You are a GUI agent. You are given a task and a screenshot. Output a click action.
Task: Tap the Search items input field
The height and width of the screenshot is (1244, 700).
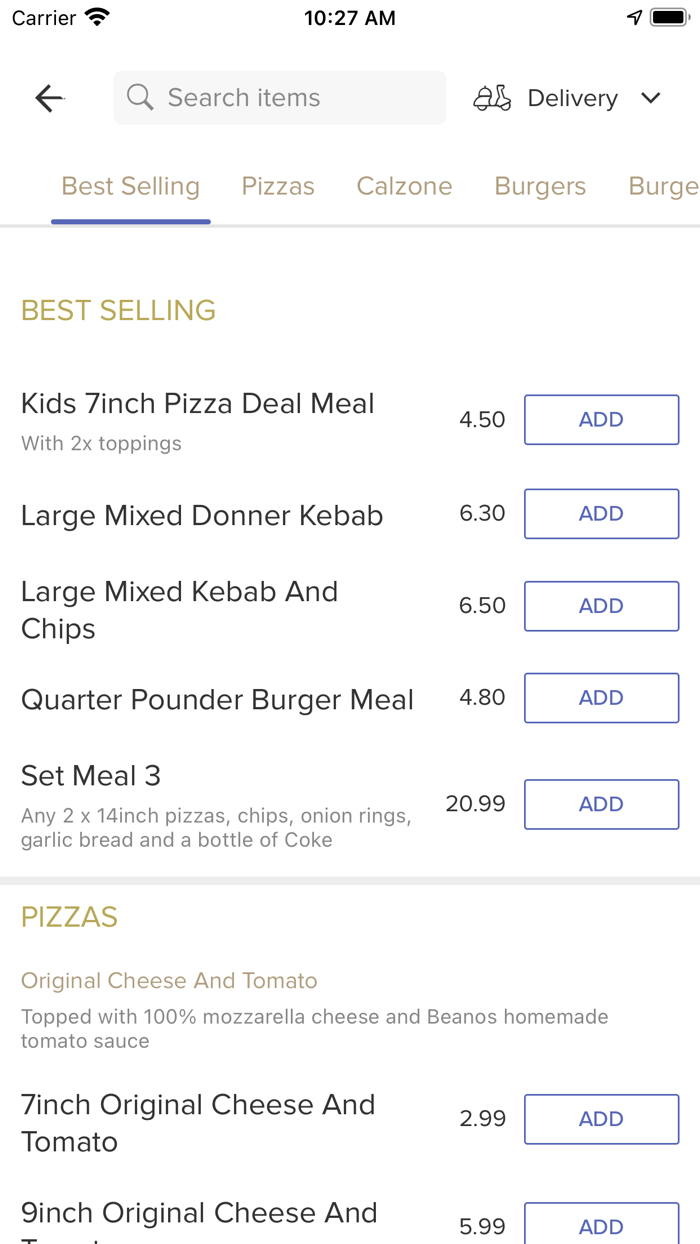(279, 97)
